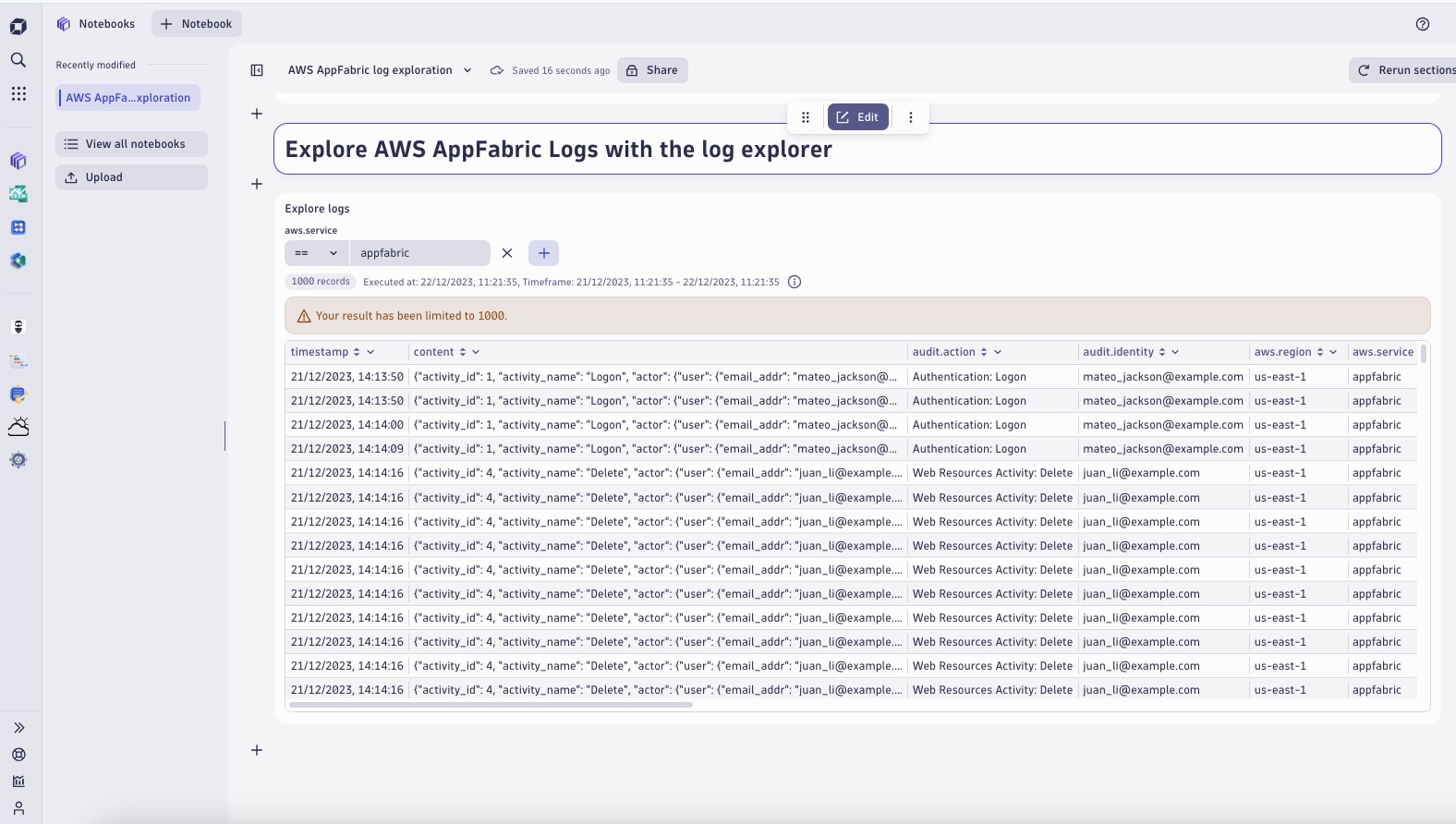Open the aws.region column dropdown chevron
This screenshot has height=824, width=1456.
tap(1333, 352)
